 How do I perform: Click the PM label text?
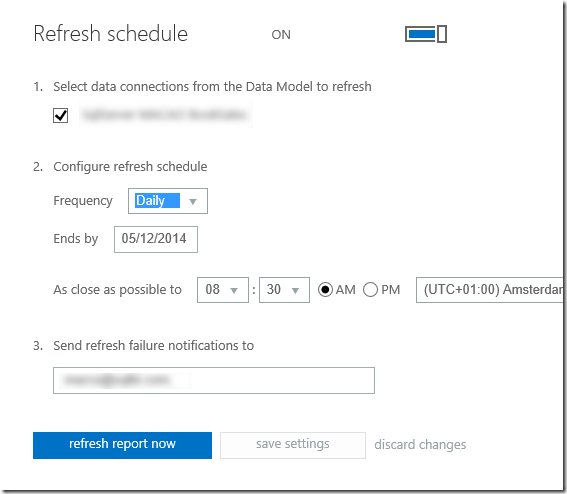click(391, 290)
